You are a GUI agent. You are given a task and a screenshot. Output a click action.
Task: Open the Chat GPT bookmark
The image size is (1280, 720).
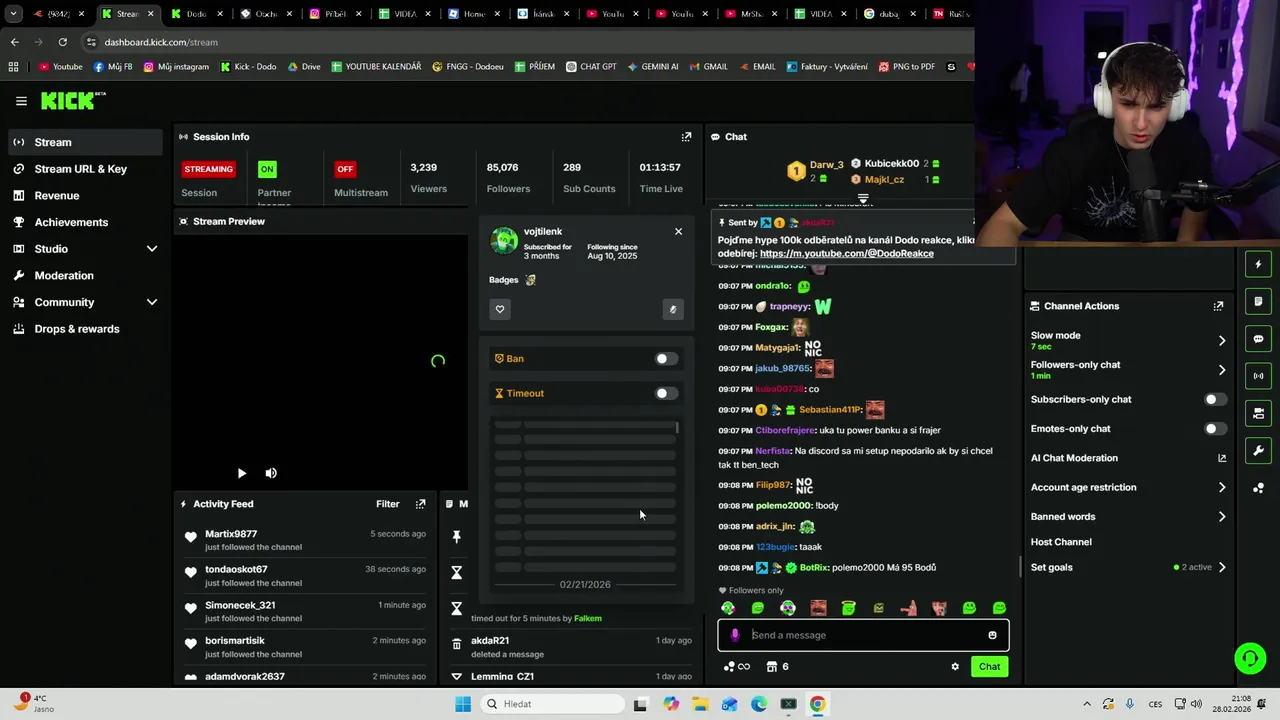[591, 67]
